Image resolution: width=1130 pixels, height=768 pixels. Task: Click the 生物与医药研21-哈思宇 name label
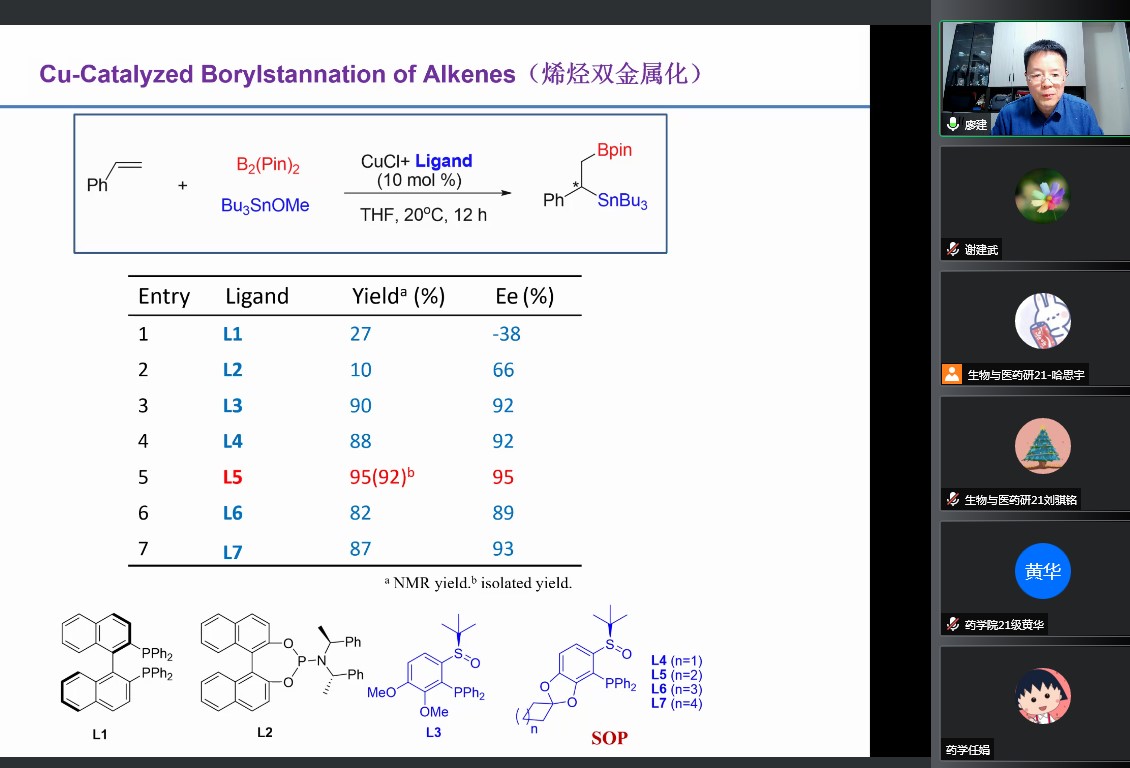tap(1026, 375)
